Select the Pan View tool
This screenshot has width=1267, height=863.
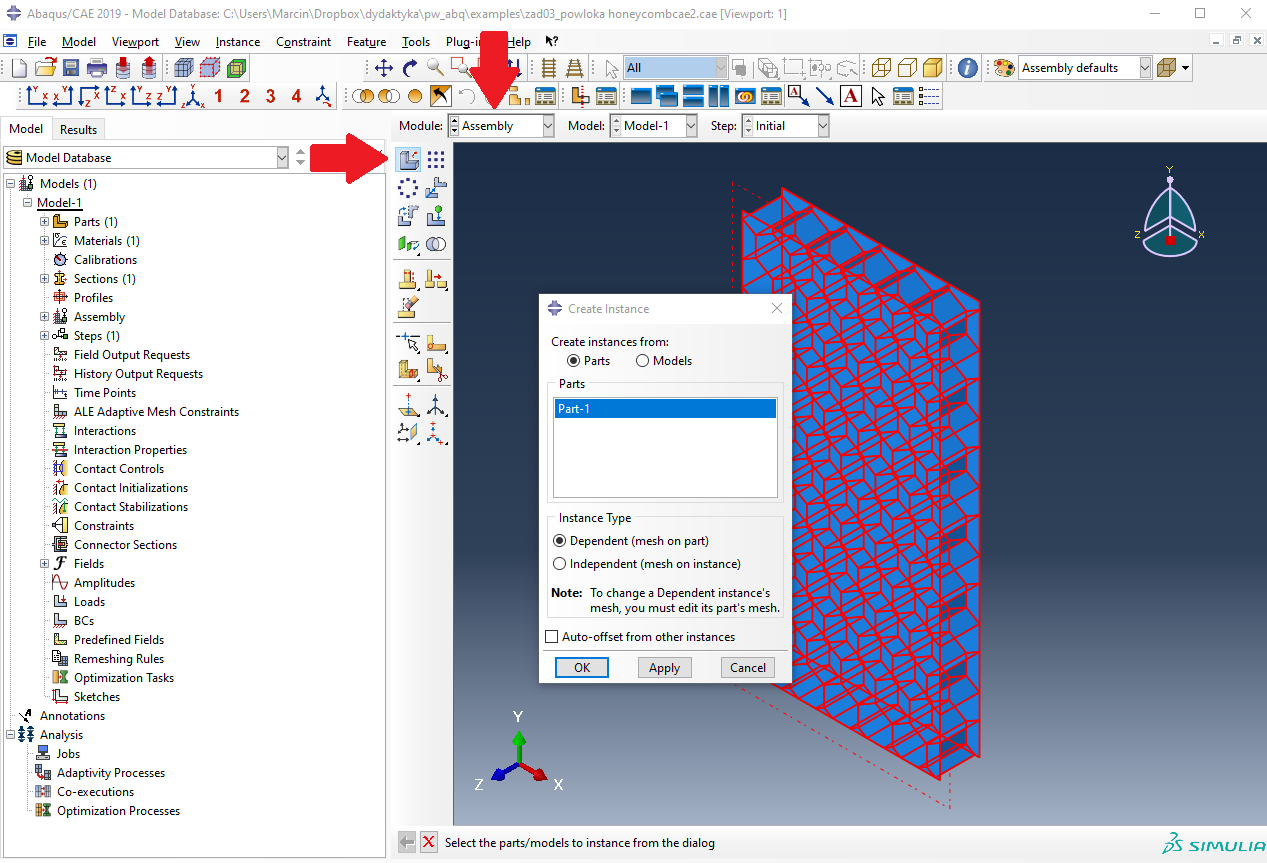383,68
